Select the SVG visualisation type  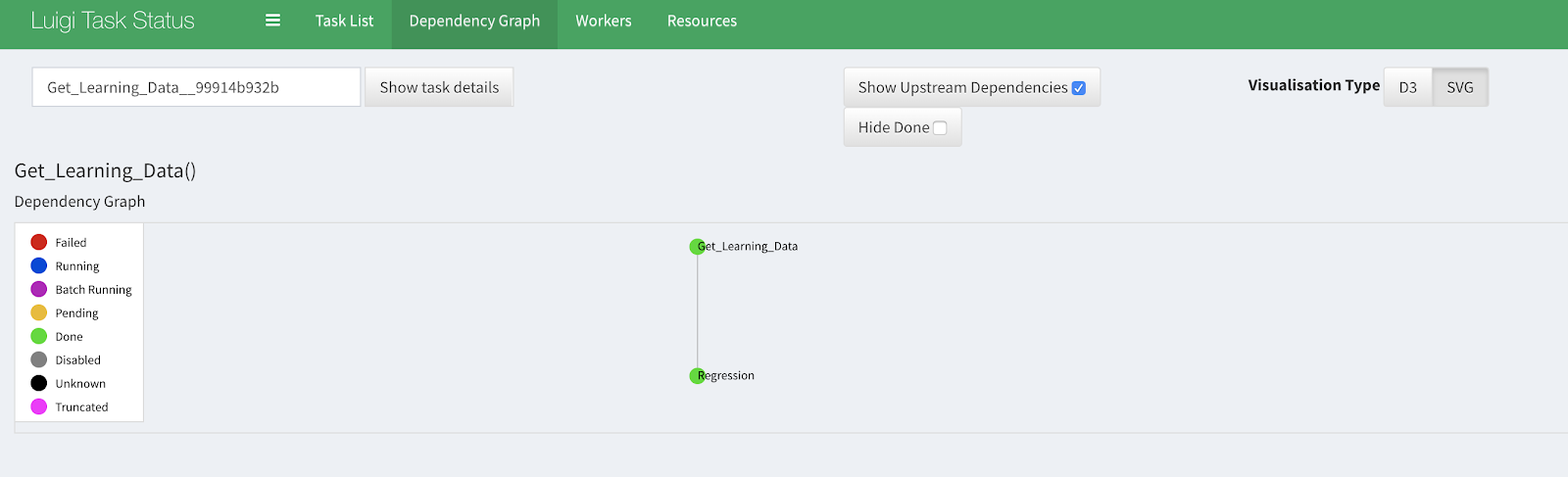(x=1459, y=87)
